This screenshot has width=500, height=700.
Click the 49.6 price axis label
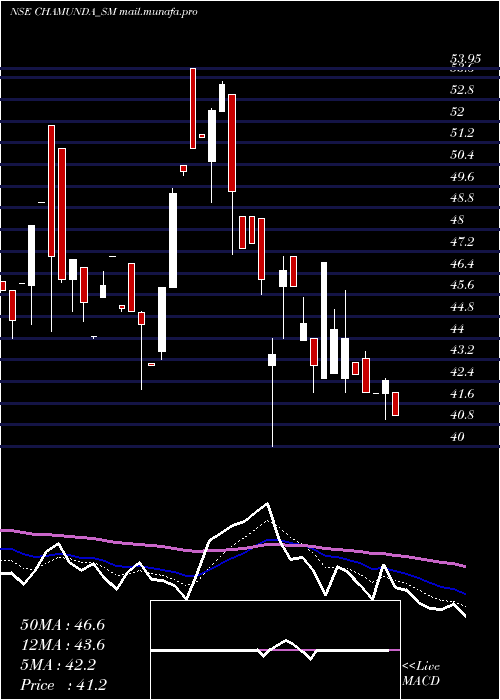coord(461,177)
